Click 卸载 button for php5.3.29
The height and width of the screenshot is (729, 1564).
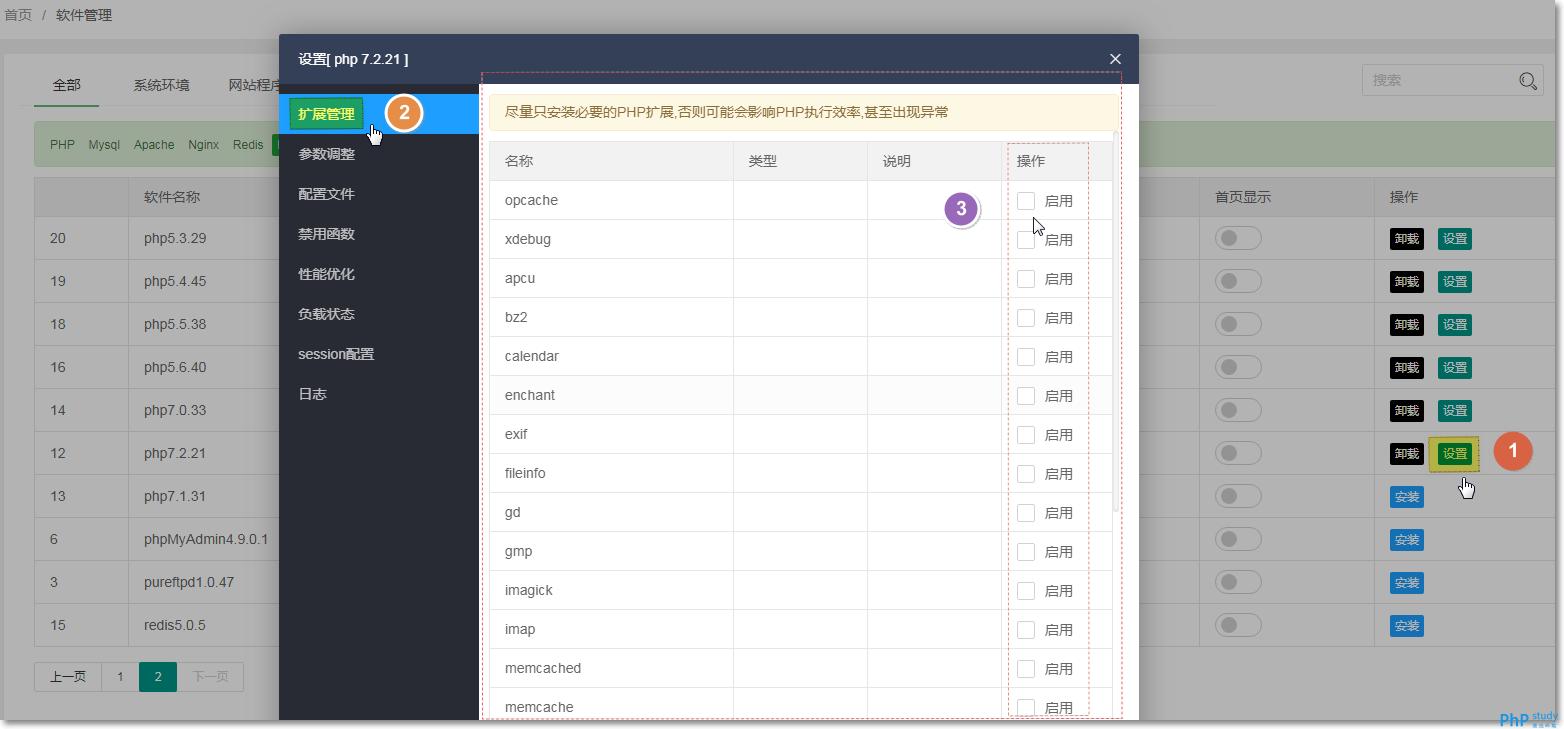[x=1407, y=239]
